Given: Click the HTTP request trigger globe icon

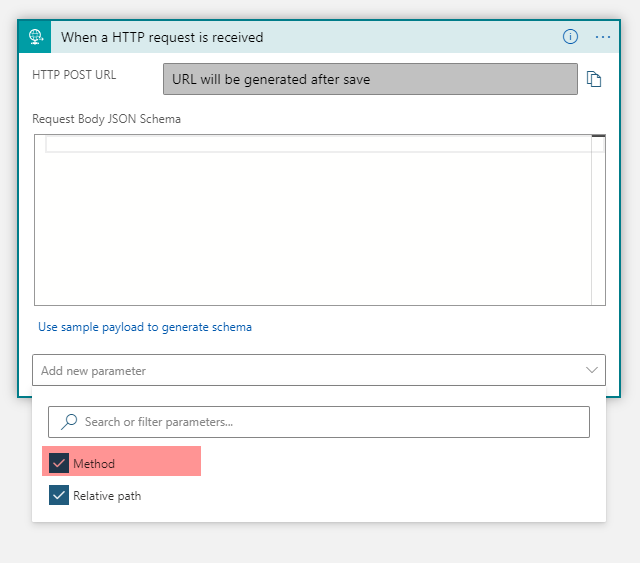Looking at the screenshot, I should [x=35, y=37].
